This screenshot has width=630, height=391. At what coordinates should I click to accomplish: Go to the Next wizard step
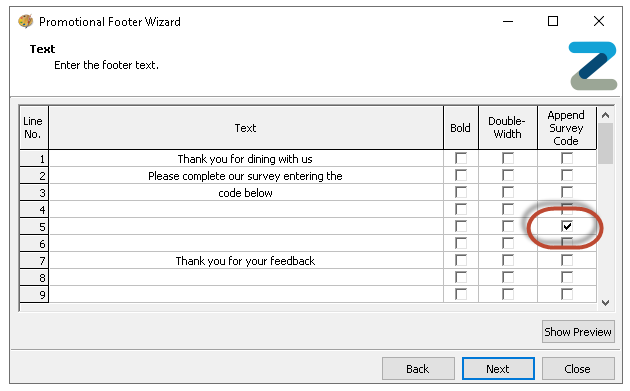498,368
